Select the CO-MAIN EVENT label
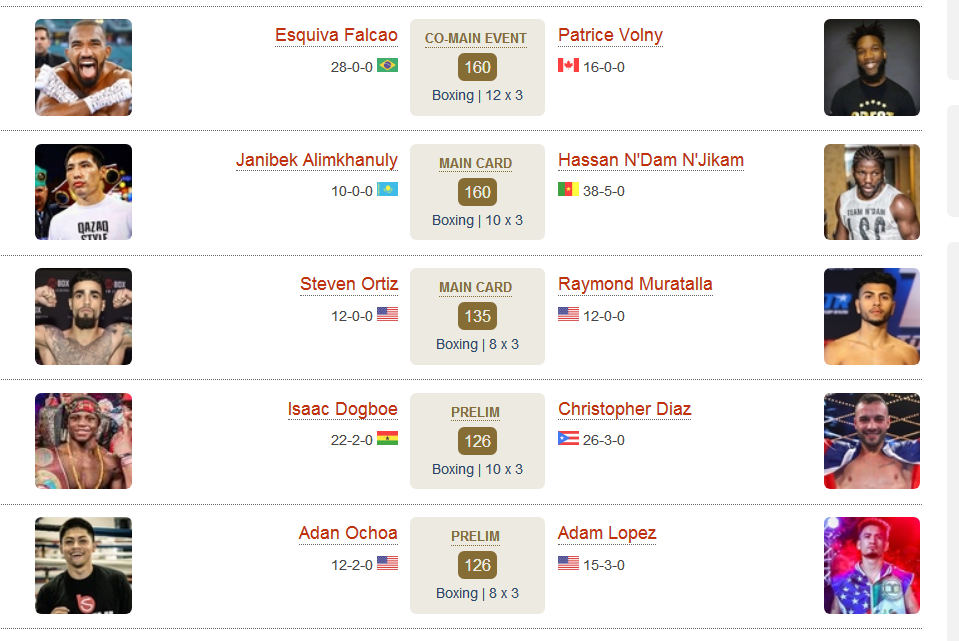 coord(475,39)
